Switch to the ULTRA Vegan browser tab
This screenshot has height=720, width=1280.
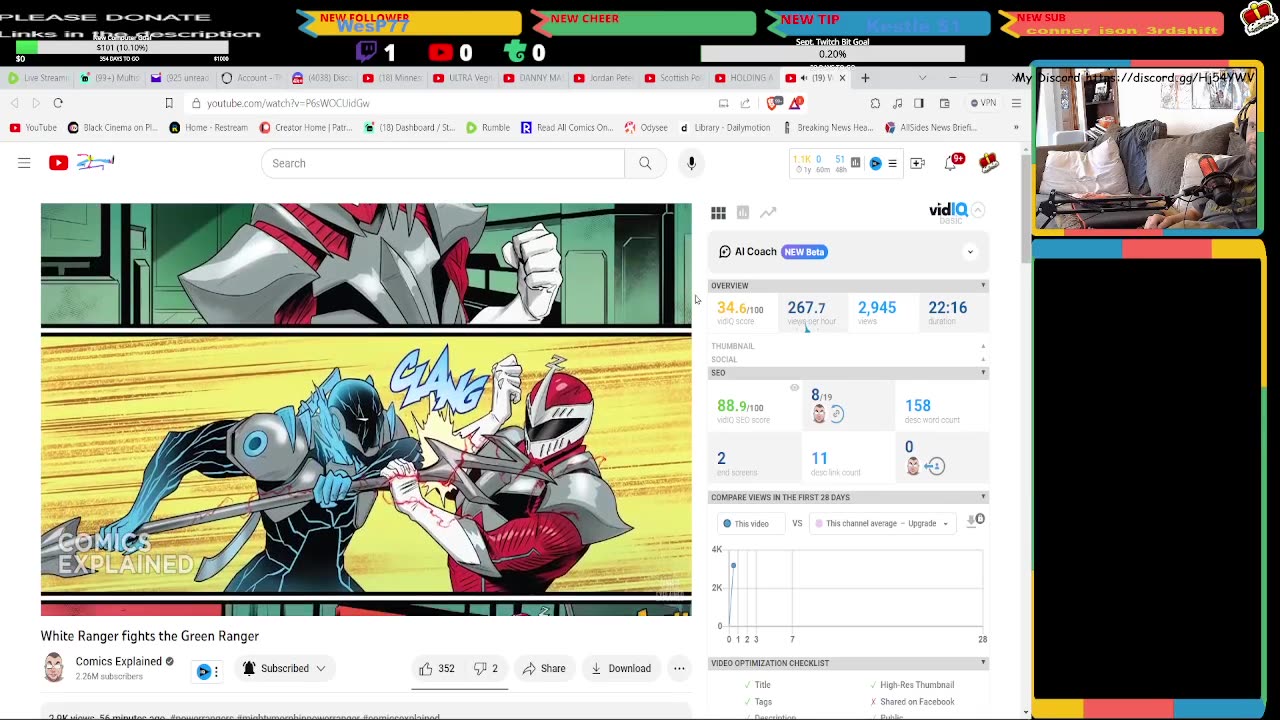(463, 78)
